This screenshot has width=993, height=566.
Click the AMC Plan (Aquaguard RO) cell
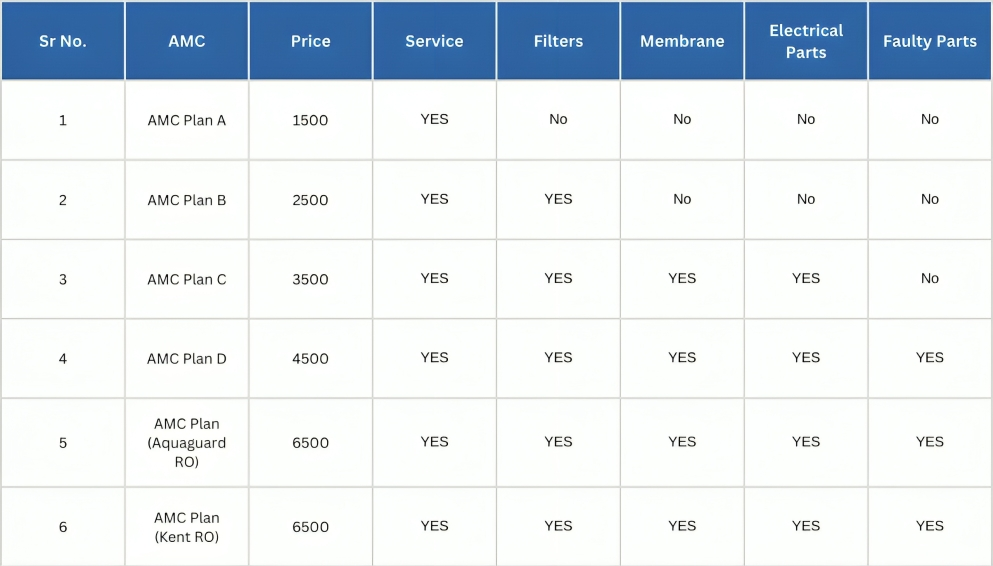pos(187,443)
